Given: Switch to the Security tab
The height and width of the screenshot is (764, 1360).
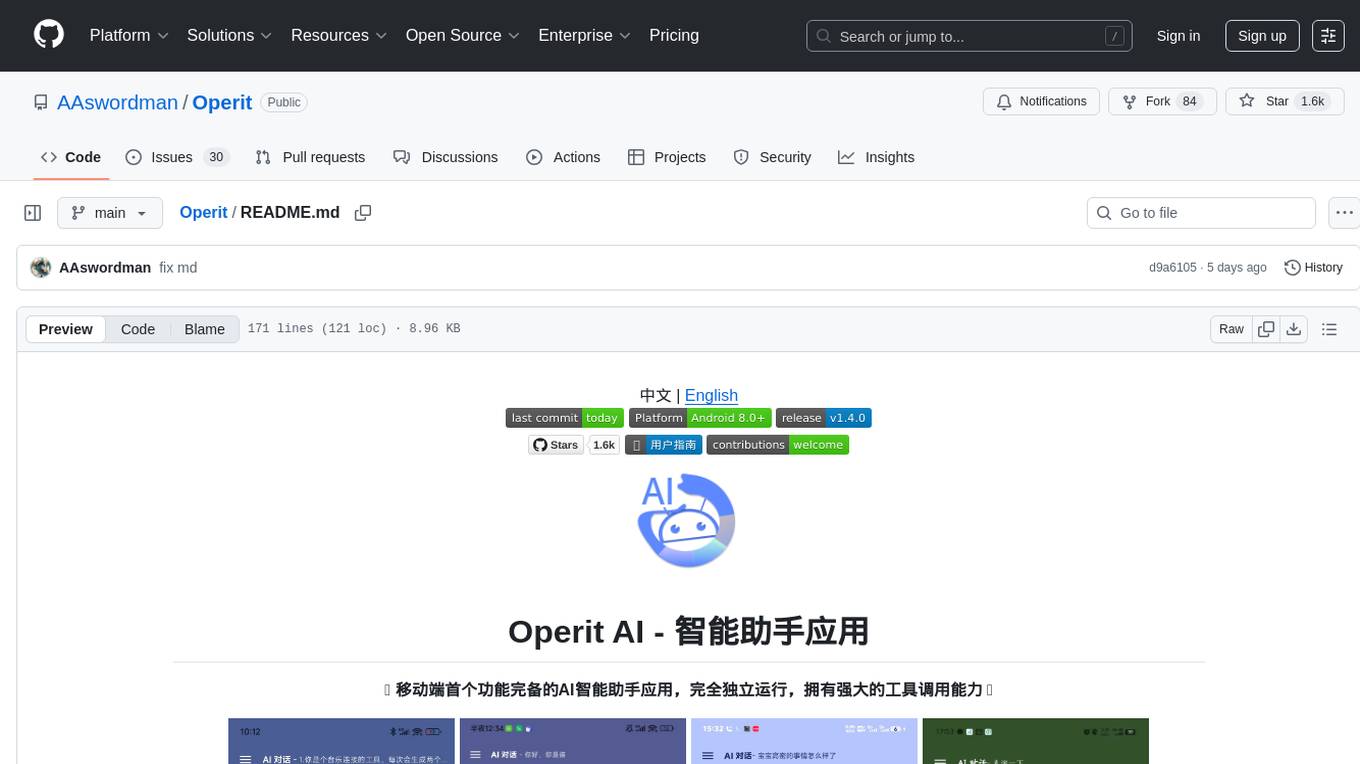Looking at the screenshot, I should coord(772,157).
